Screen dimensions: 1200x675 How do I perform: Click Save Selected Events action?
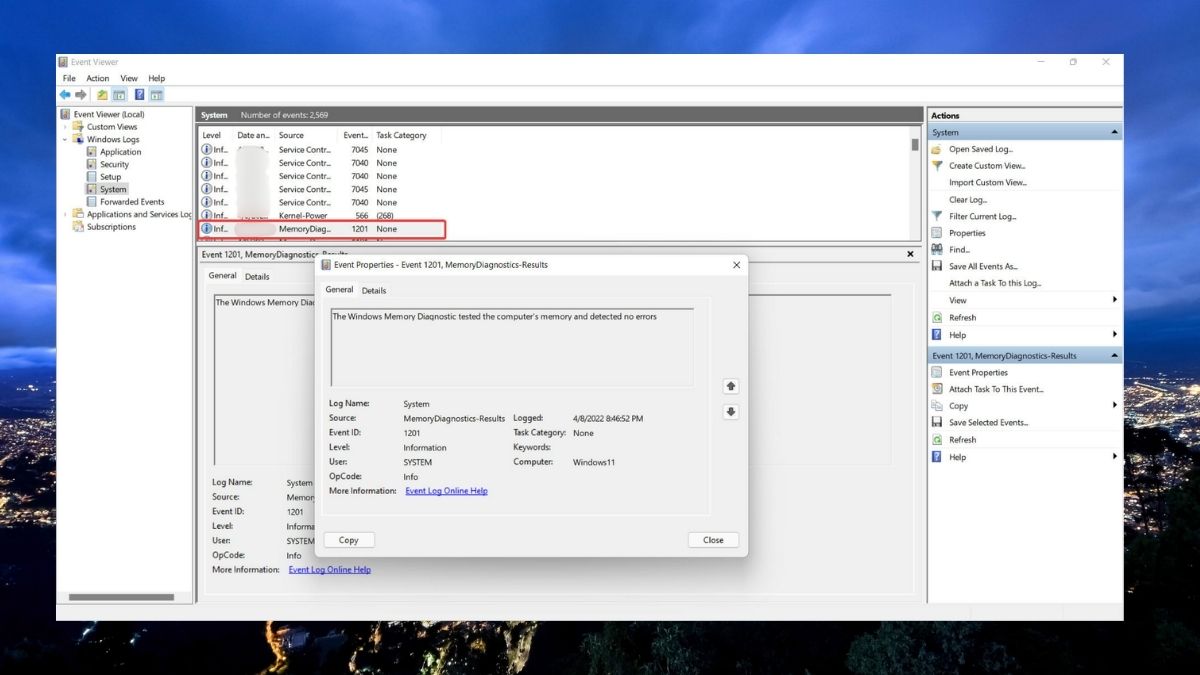[987, 423]
